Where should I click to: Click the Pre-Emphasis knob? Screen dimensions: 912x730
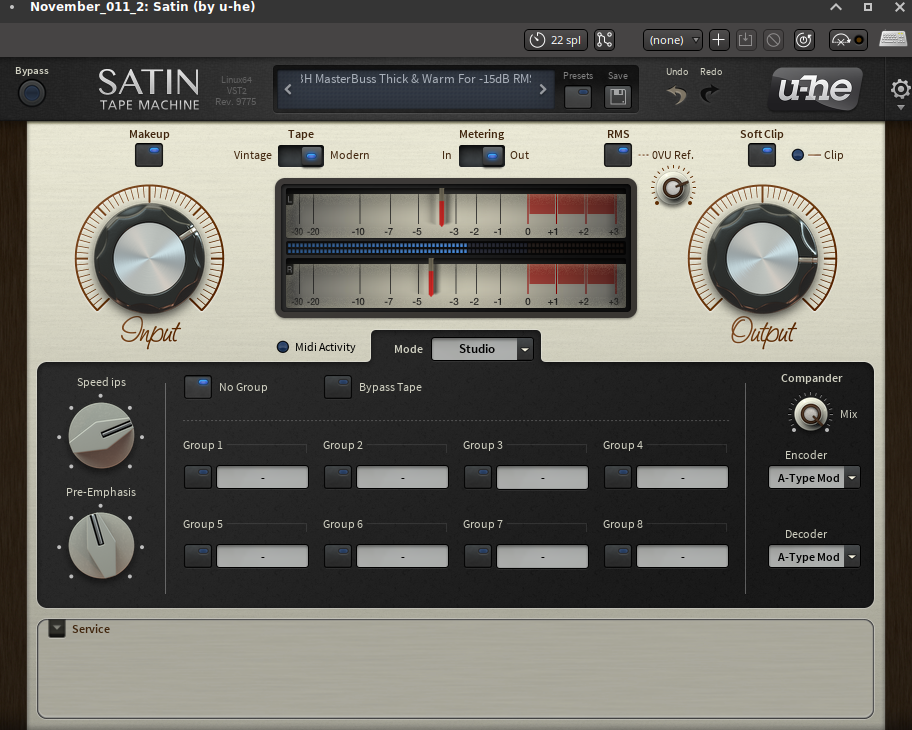click(x=101, y=546)
